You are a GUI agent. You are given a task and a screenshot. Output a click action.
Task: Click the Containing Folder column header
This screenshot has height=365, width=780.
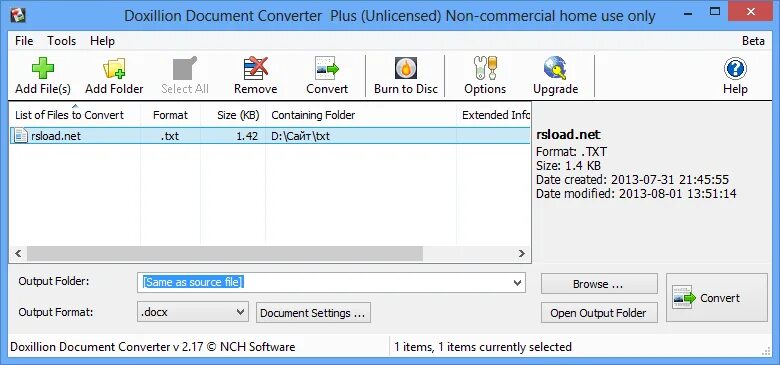[361, 115]
